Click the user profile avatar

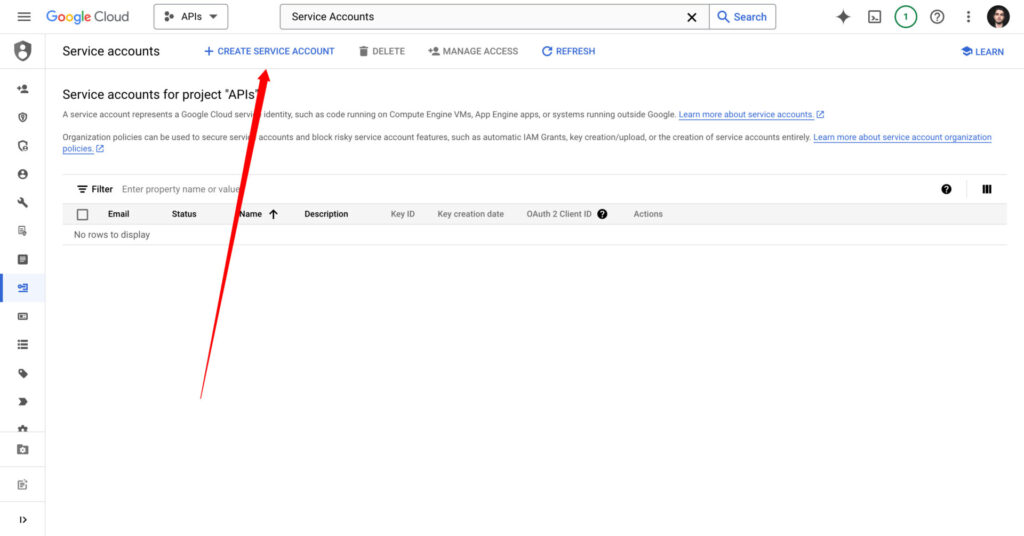998,17
